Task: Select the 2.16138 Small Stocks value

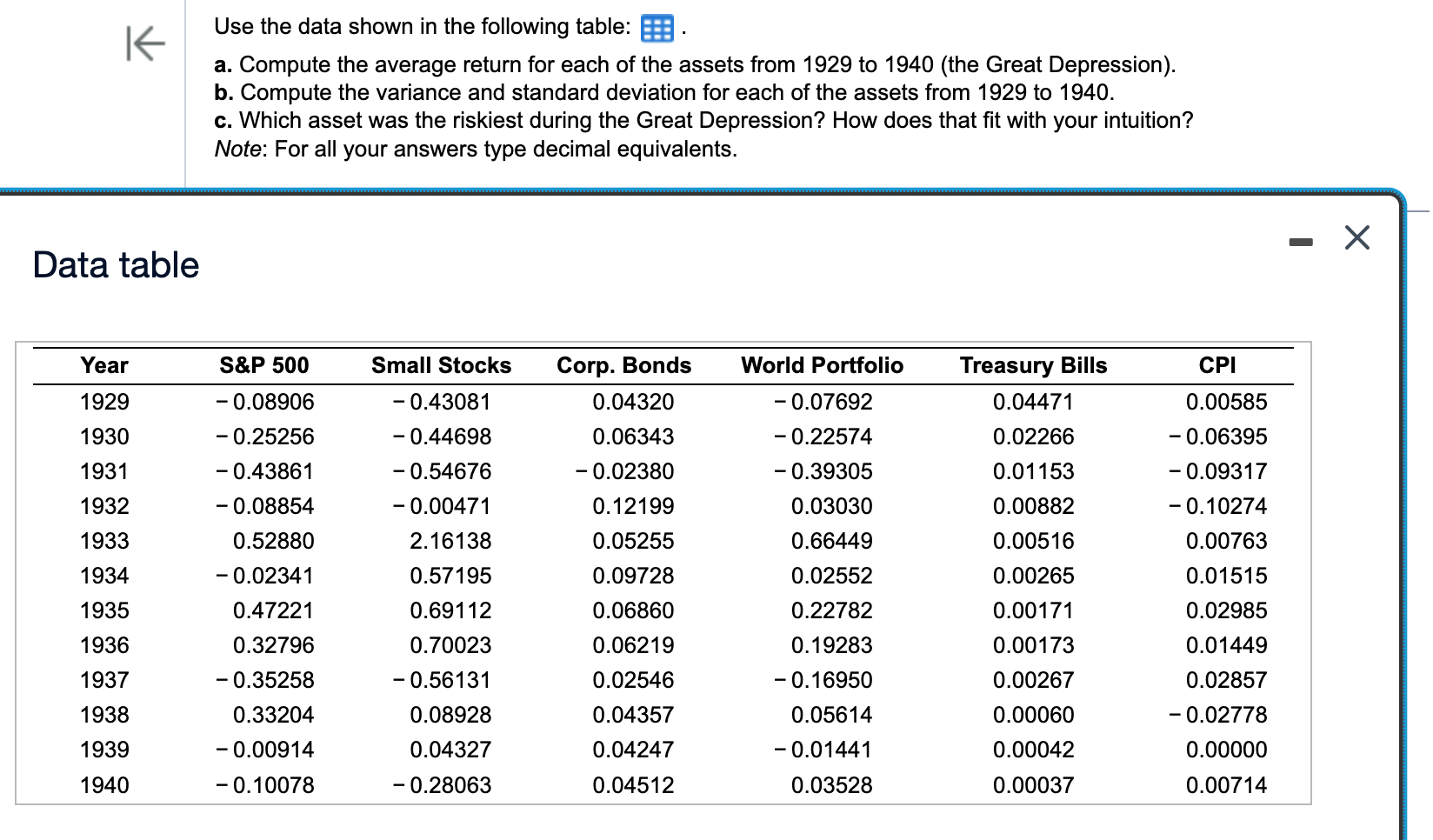Action: (450, 540)
